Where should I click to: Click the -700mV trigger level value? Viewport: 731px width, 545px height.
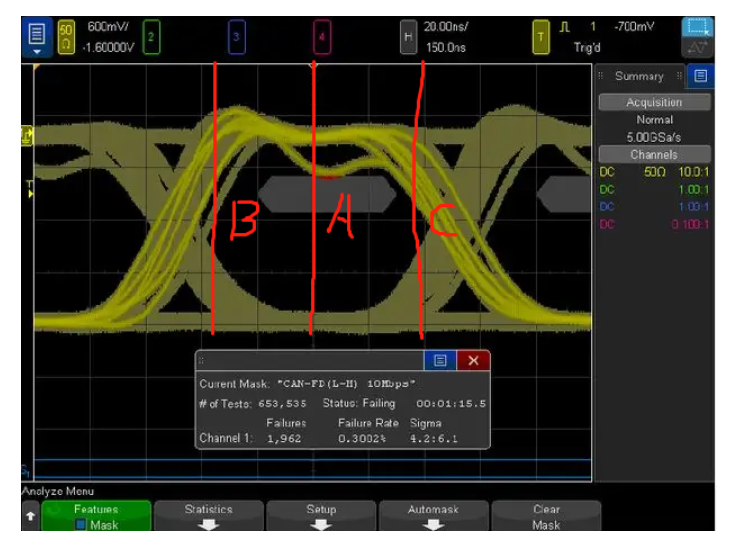pos(634,27)
